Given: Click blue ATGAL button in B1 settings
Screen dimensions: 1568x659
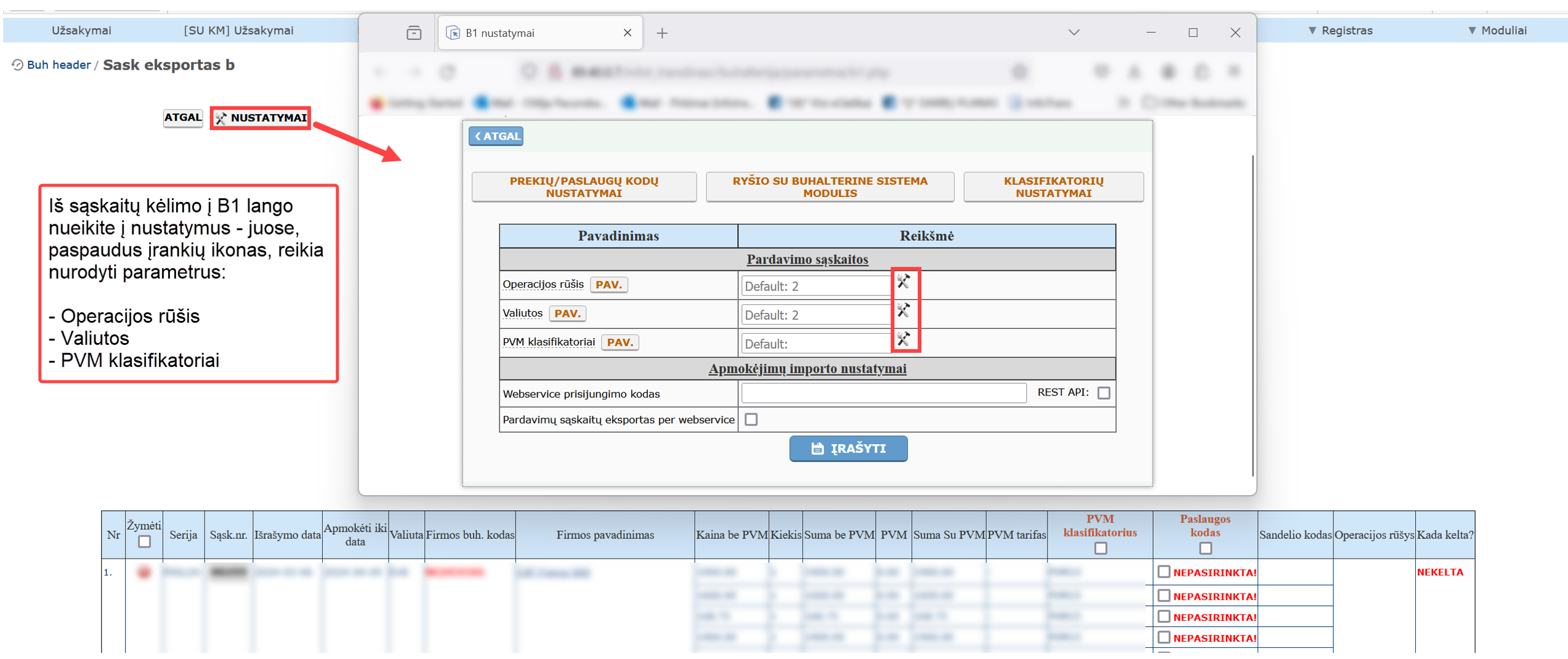Looking at the screenshot, I should (496, 136).
